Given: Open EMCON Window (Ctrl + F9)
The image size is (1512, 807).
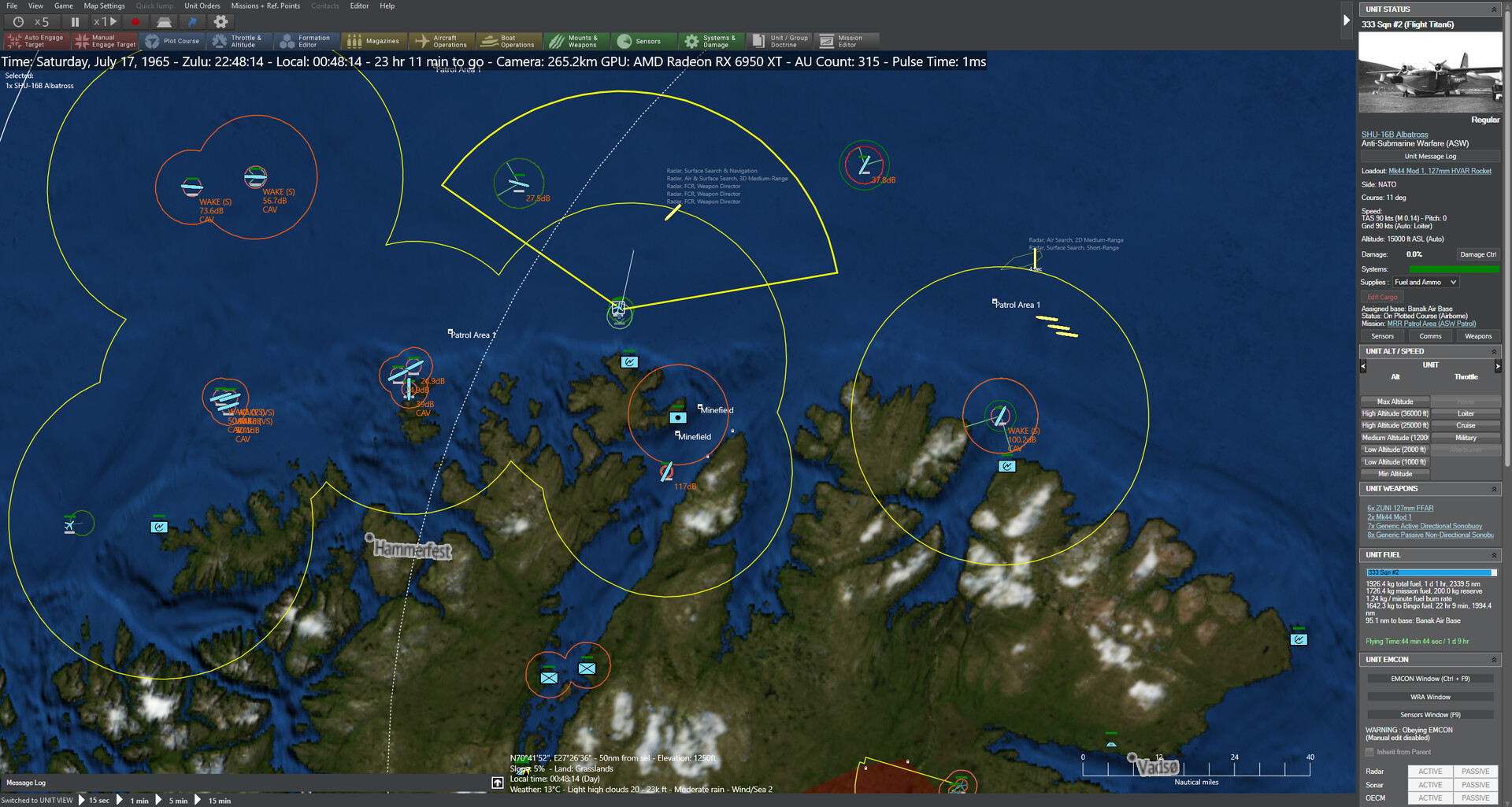Looking at the screenshot, I should pos(1429,678).
